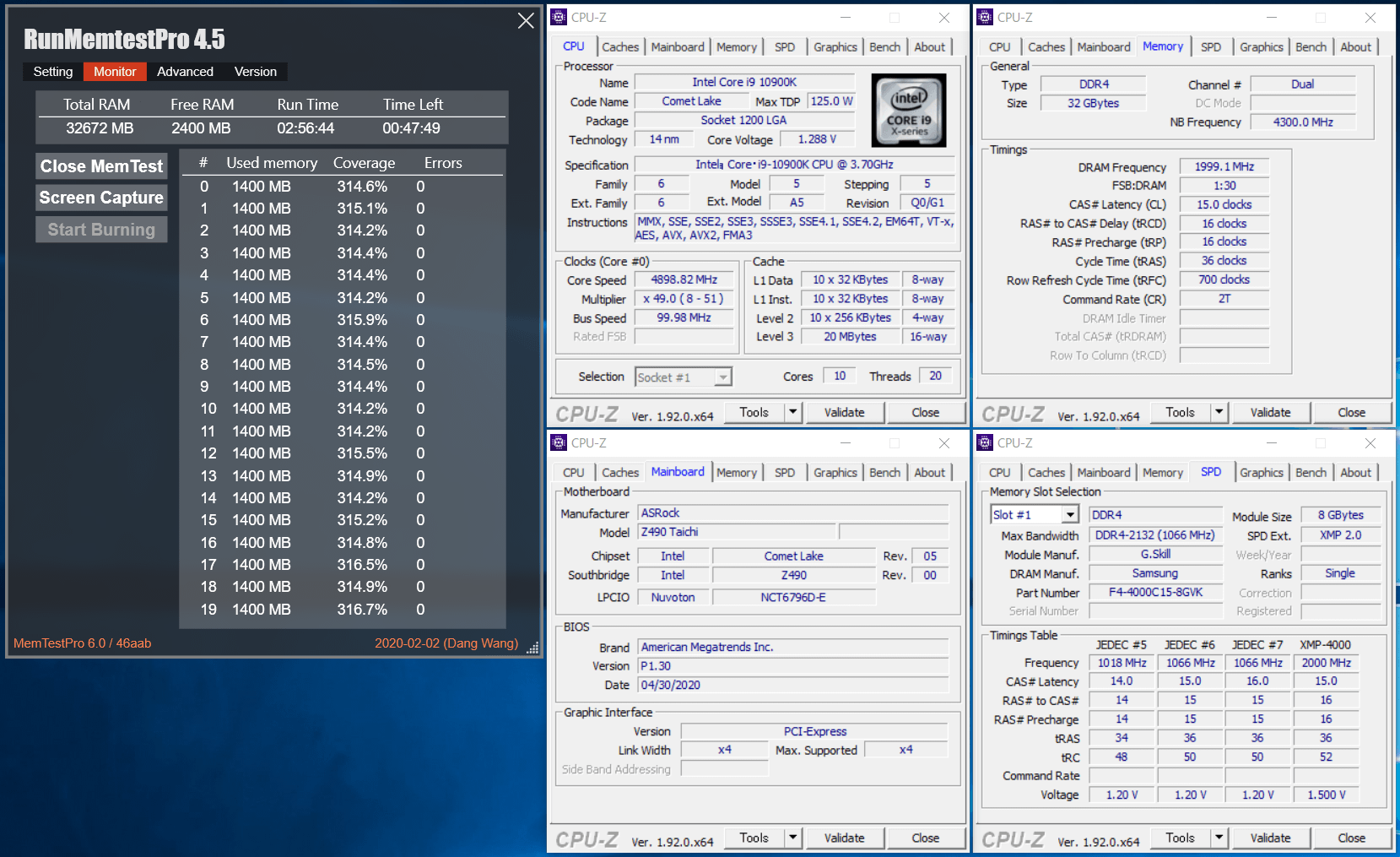Viewport: 1400px width, 857px height.
Task: Click the MemTestPro 6.0 / 46aab version text
Action: point(83,643)
